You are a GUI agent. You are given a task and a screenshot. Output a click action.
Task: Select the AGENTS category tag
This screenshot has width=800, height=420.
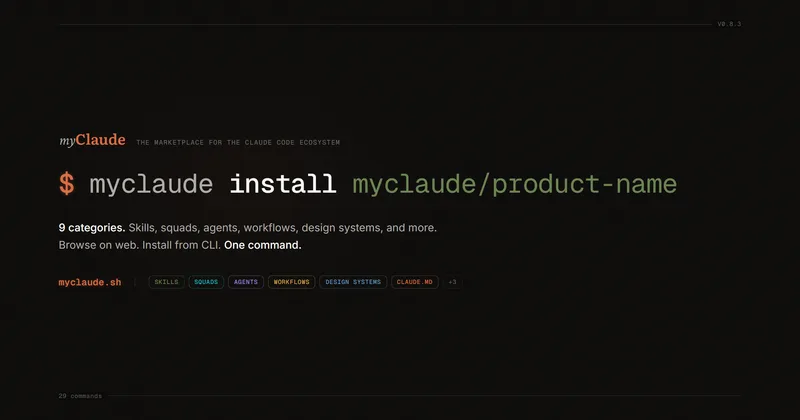pyautogui.click(x=246, y=282)
